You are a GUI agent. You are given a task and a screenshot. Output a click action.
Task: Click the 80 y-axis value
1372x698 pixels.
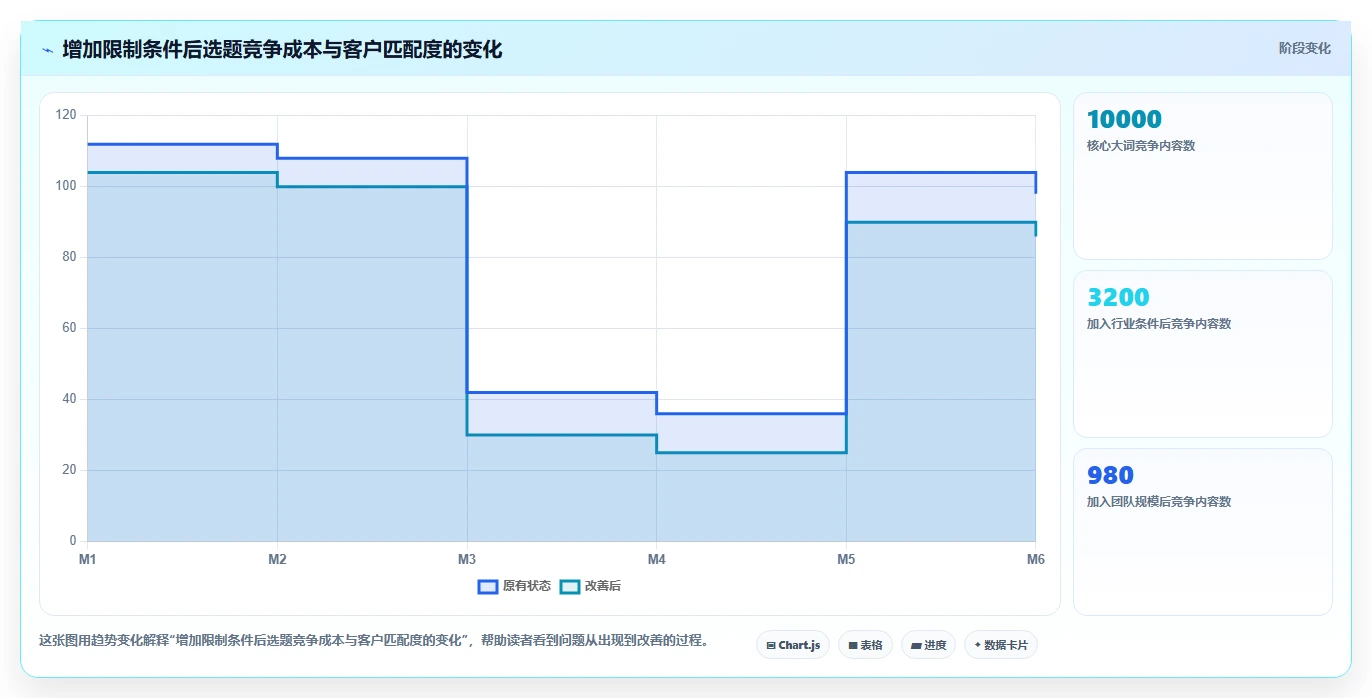(x=69, y=257)
